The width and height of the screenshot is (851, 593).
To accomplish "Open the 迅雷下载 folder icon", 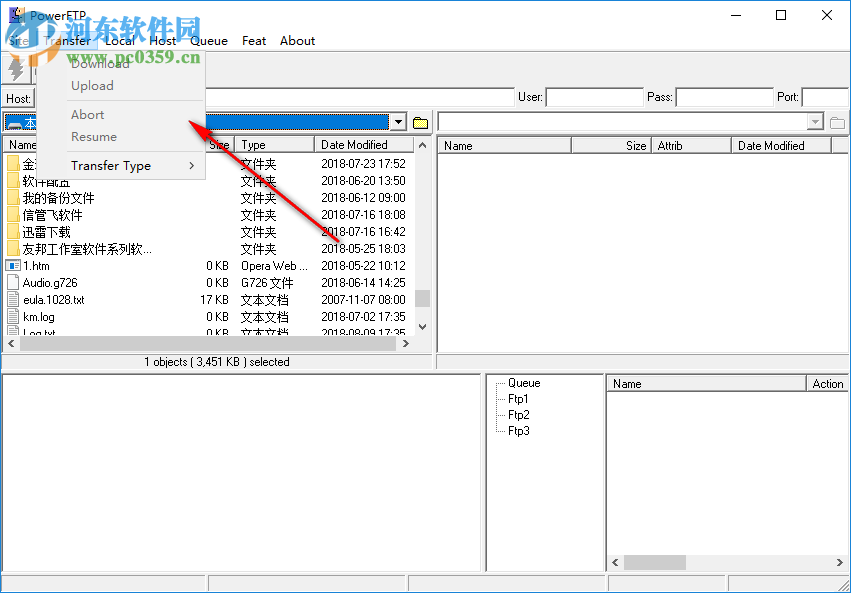I will 13,232.
